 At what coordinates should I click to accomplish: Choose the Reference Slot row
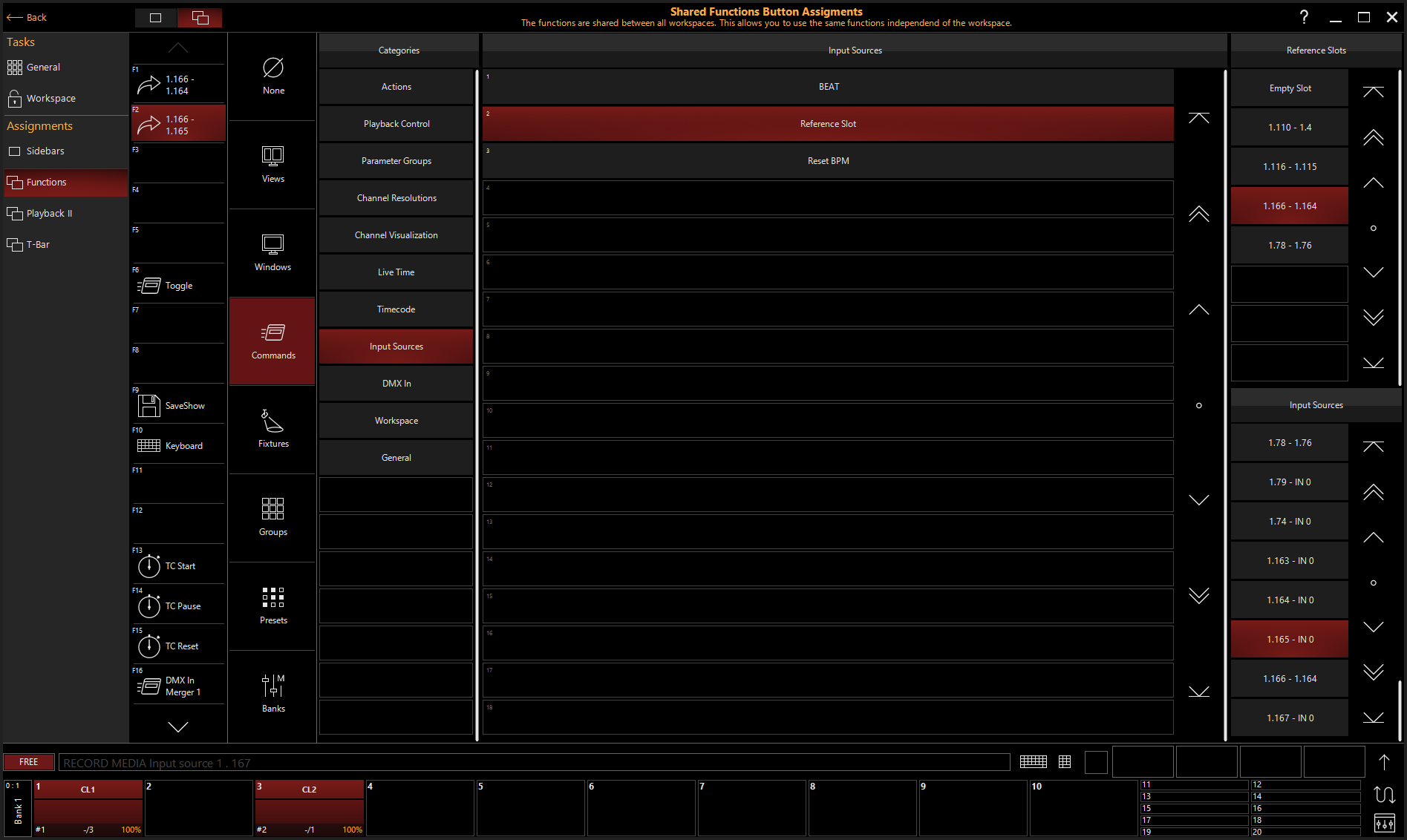coord(828,124)
